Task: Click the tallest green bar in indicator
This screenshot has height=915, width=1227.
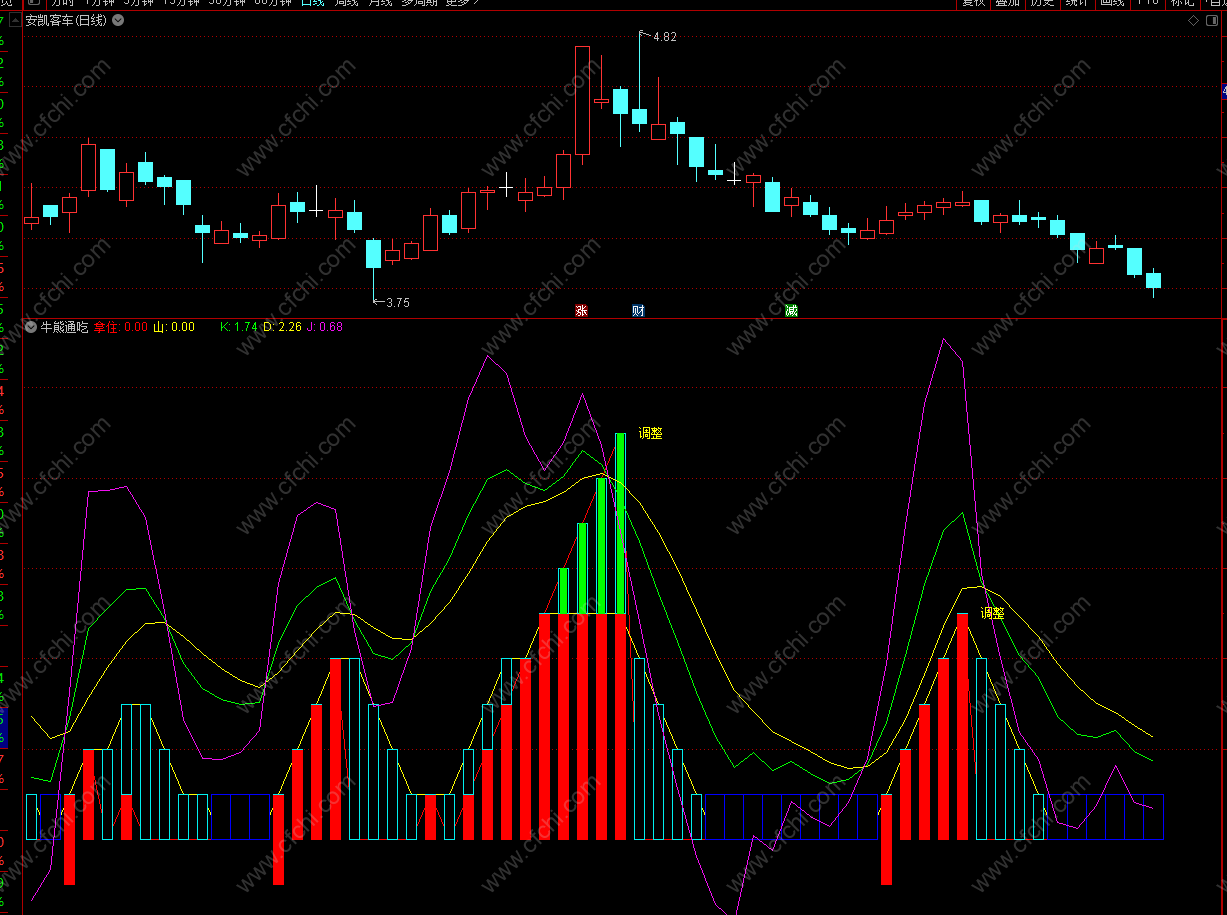Action: [620, 523]
